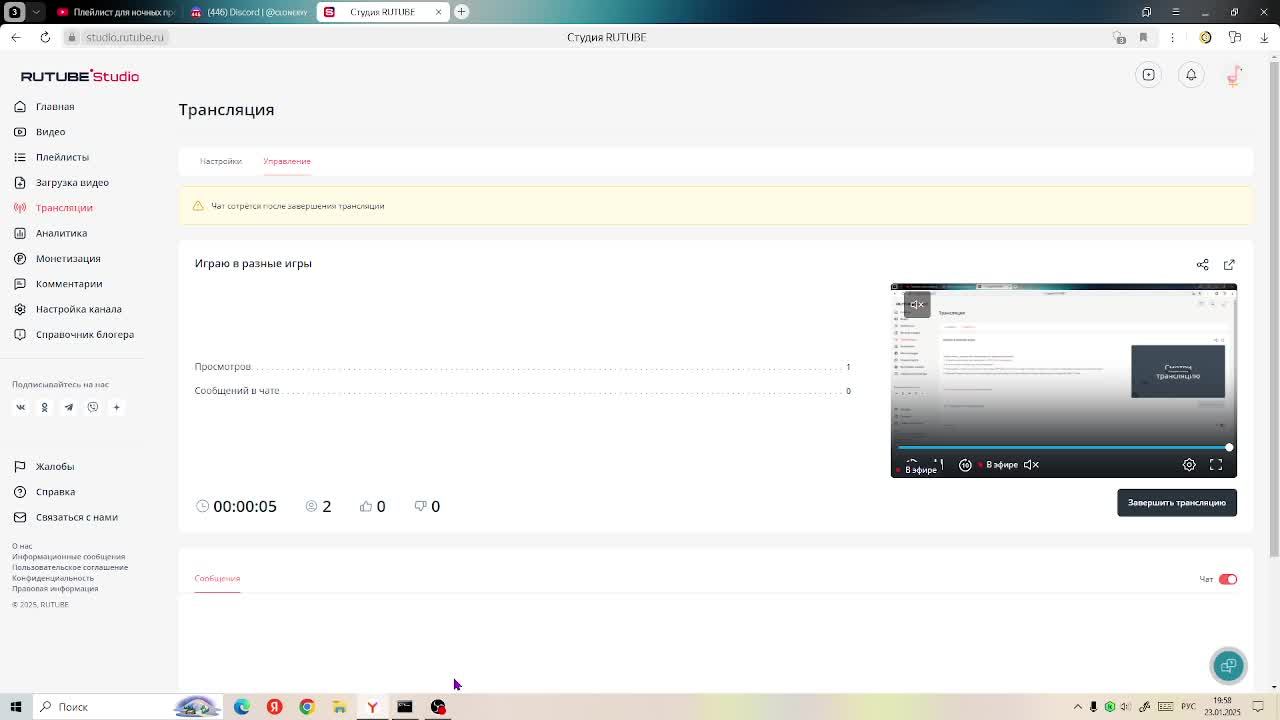Screen dimensions: 1280x720
Task: Click the share stream icon
Action: tap(1203, 264)
